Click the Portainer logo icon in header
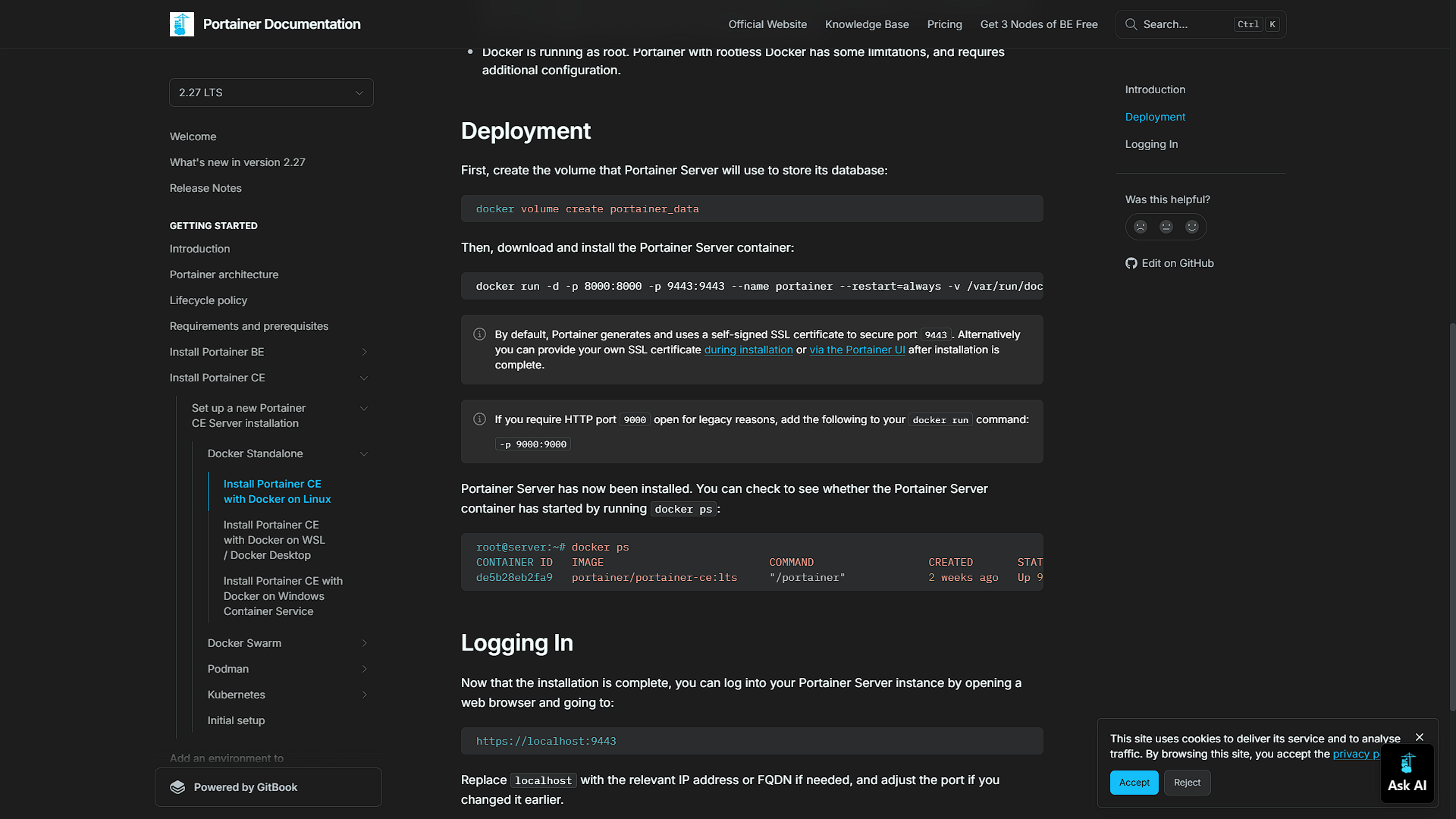The width and height of the screenshot is (1456, 819). 182,24
